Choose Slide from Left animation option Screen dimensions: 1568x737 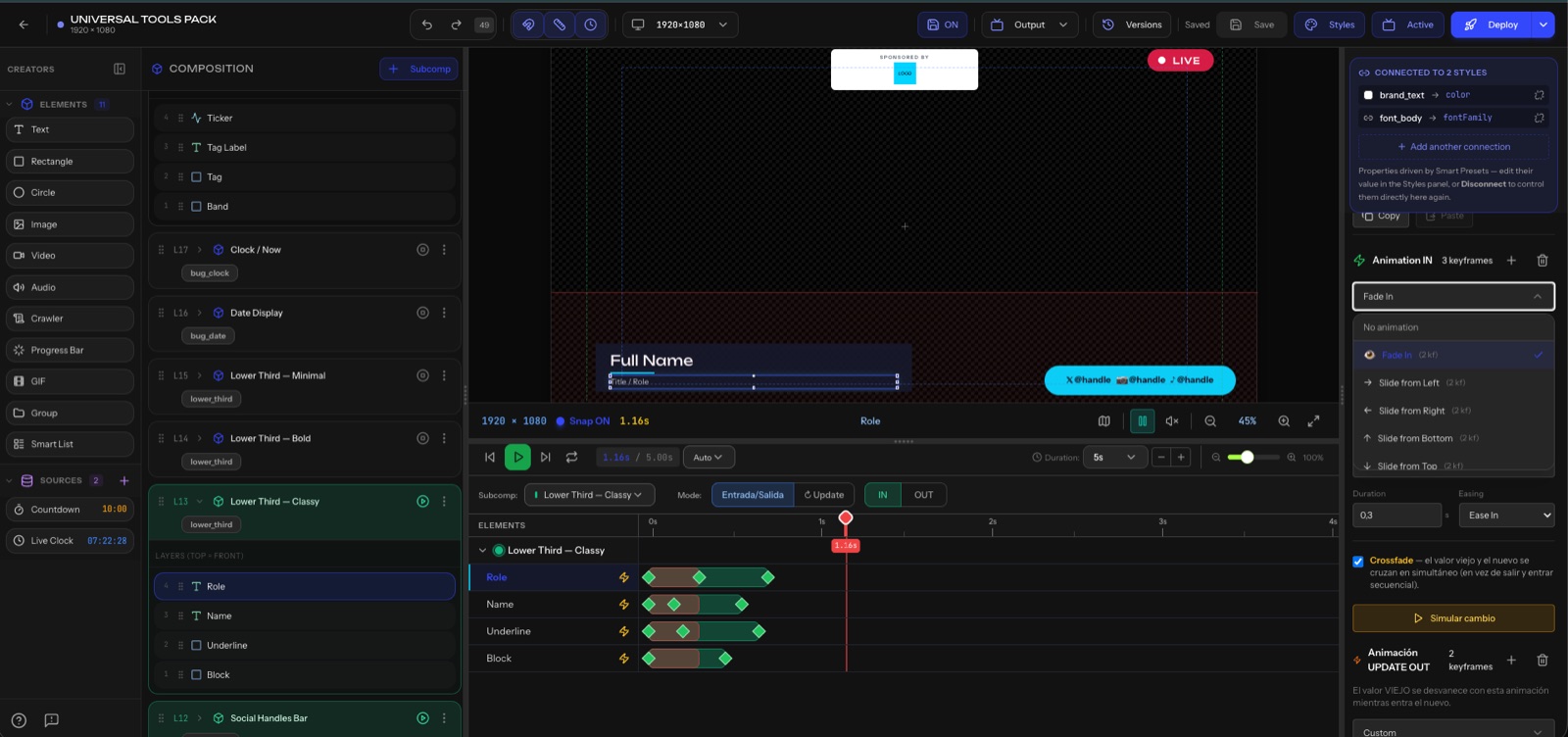coord(1453,382)
